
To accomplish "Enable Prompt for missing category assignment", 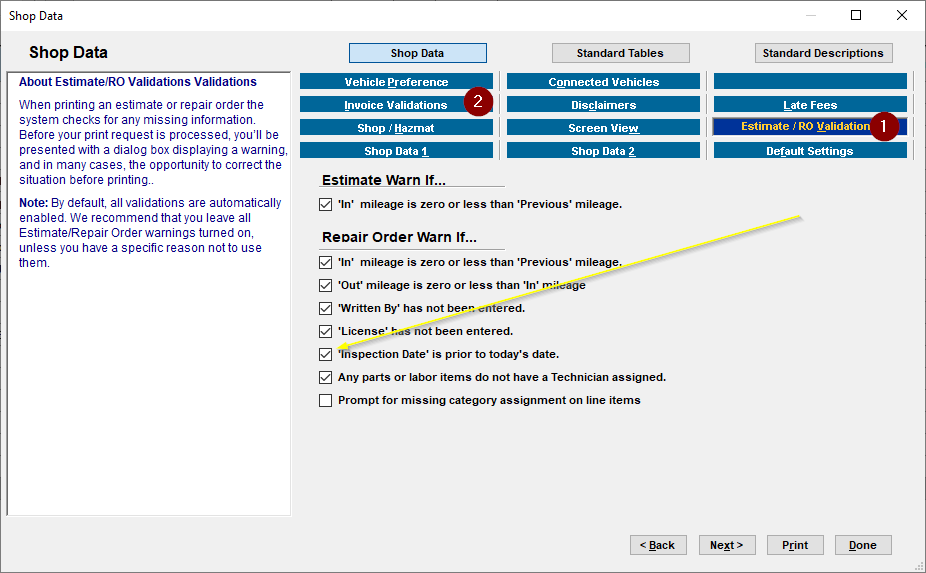I will (x=325, y=401).
